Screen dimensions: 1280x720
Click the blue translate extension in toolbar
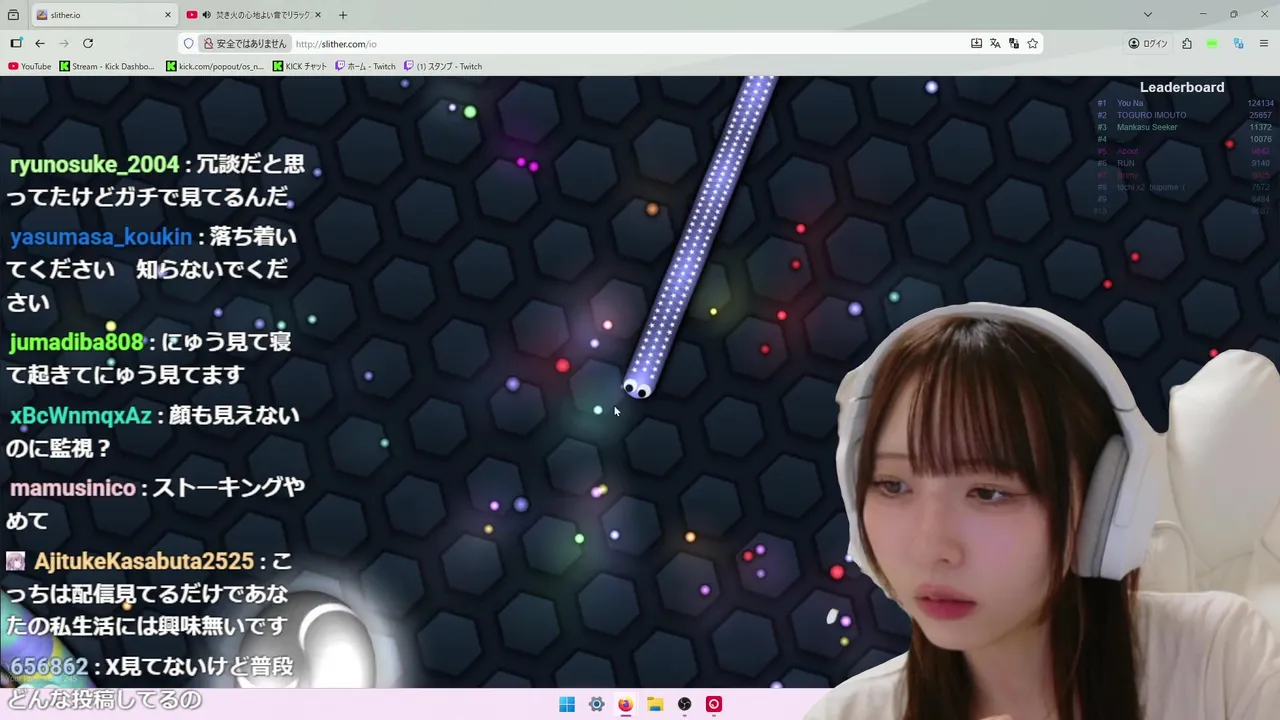click(1238, 43)
